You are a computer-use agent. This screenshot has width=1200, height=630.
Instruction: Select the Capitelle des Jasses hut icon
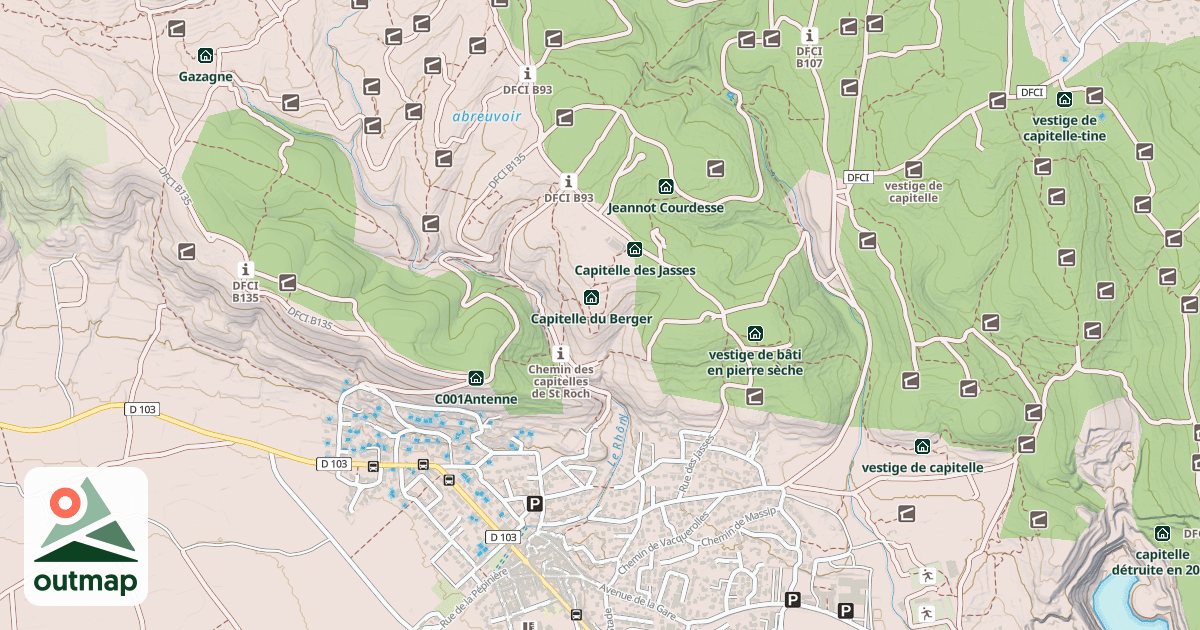pyautogui.click(x=634, y=249)
